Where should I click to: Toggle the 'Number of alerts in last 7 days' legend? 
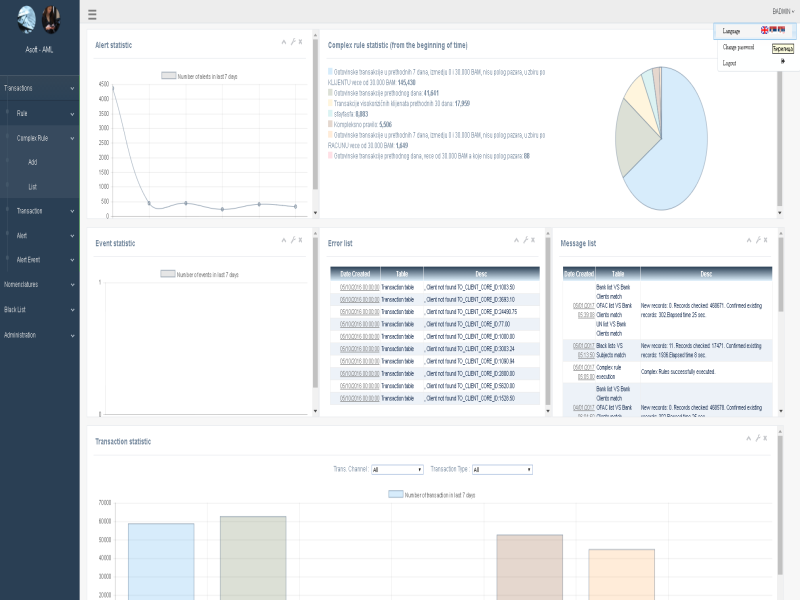click(199, 76)
